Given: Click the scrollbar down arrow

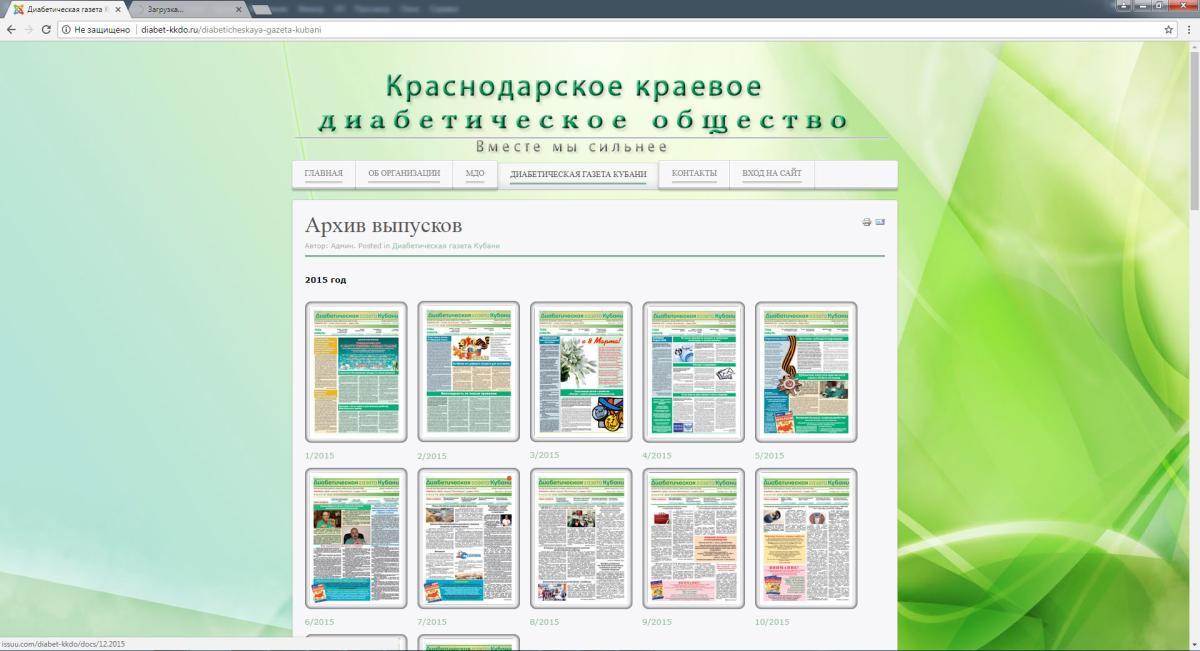Looking at the screenshot, I should [1194, 643].
